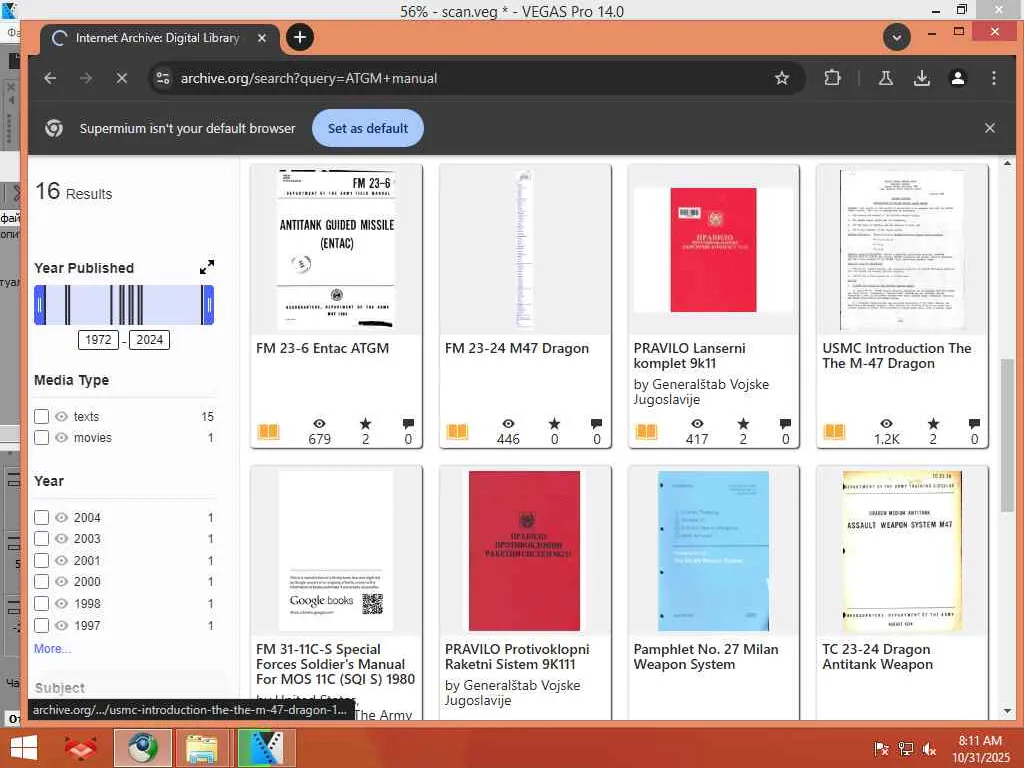Check the movies media type checkbox
Image resolution: width=1024 pixels, height=768 pixels.
[41, 438]
